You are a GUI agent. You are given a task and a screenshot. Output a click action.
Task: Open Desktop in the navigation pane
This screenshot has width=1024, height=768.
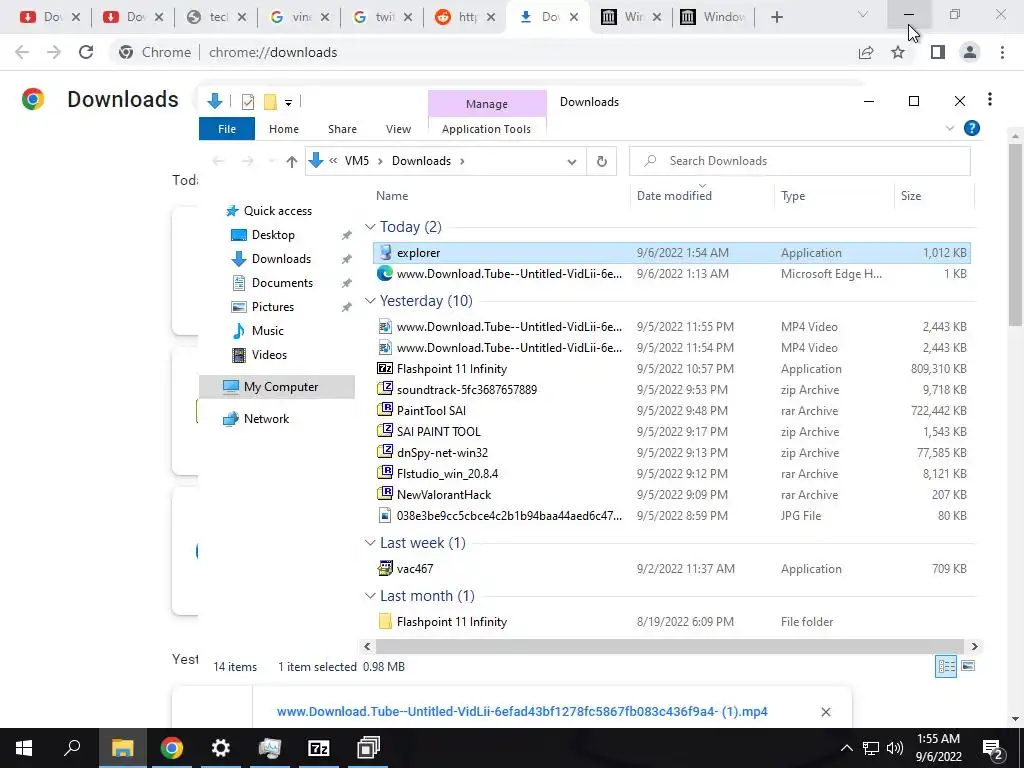273,234
